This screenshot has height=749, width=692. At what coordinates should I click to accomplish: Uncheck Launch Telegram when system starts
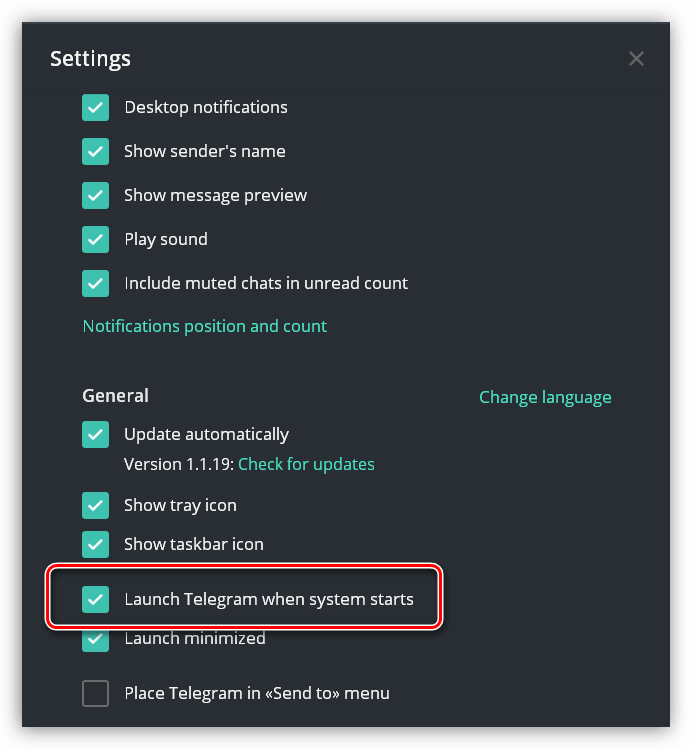(96, 600)
